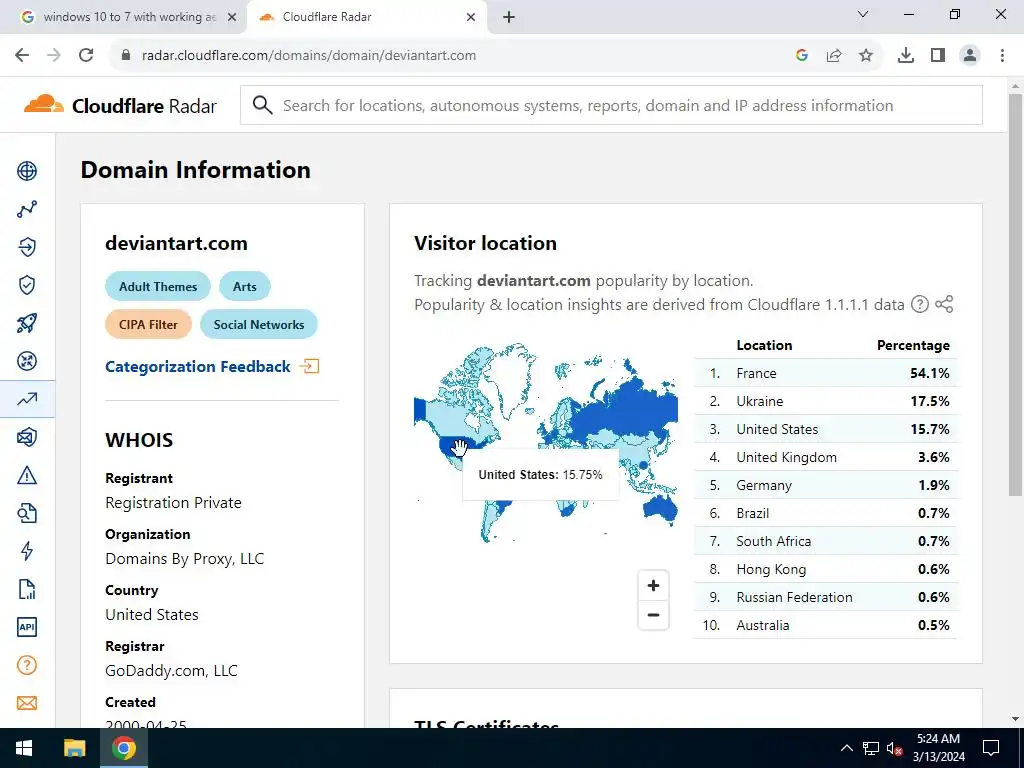Open the report document sidebar icon
The width and height of the screenshot is (1024, 768).
tap(27, 589)
